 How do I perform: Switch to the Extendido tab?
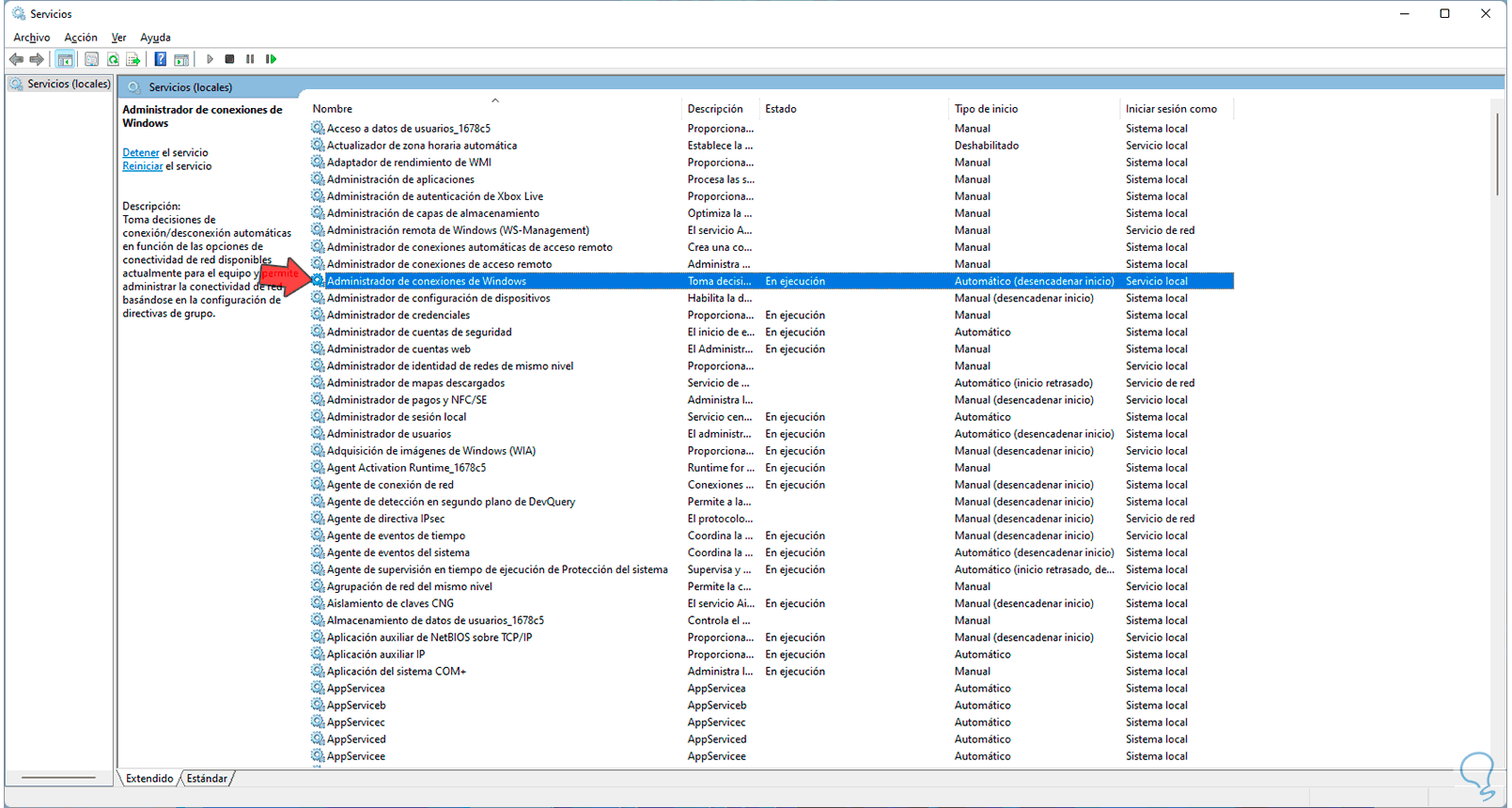click(x=149, y=778)
